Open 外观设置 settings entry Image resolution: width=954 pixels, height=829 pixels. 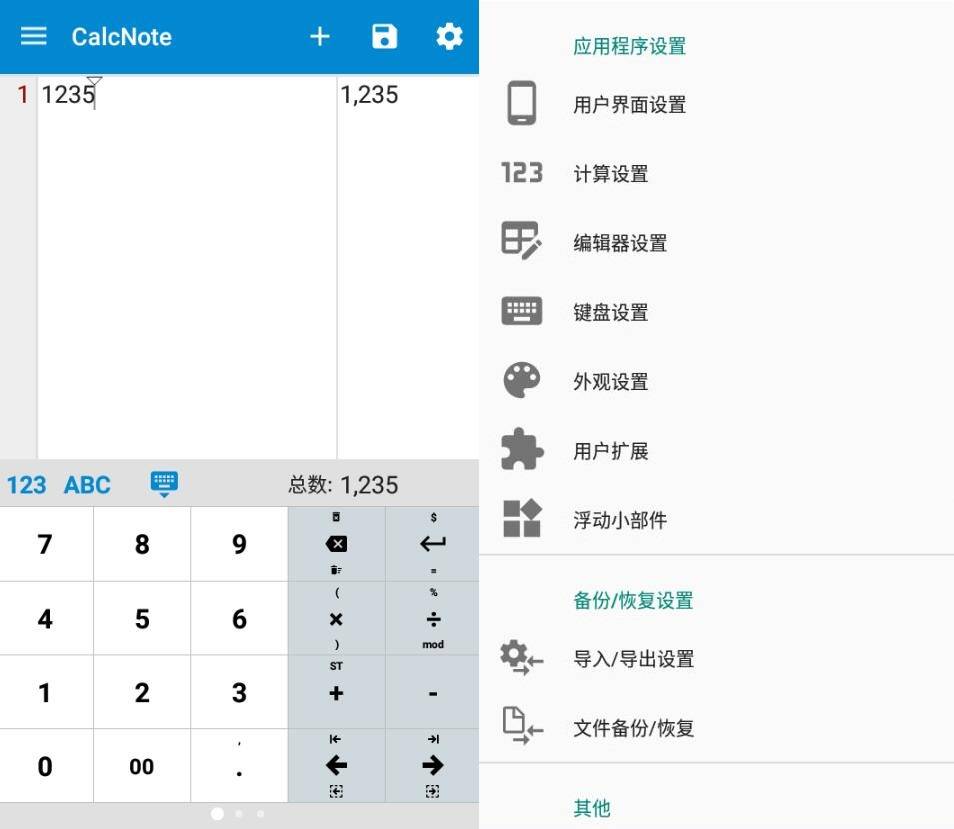[716, 381]
